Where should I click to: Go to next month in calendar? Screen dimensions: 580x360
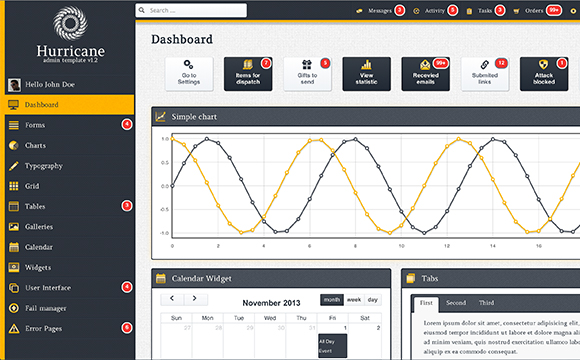[x=195, y=299]
